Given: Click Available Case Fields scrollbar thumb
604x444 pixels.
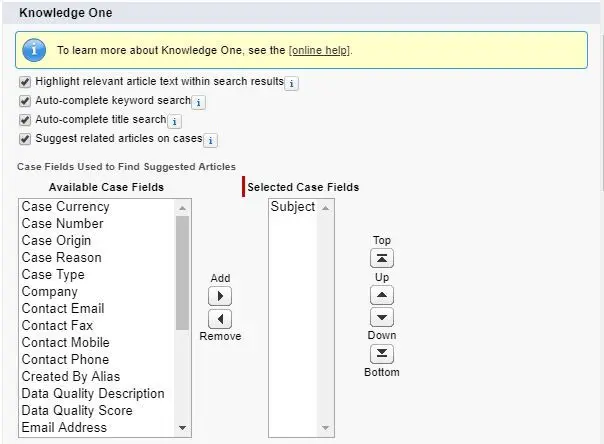Looking at the screenshot, I should pos(182,273).
